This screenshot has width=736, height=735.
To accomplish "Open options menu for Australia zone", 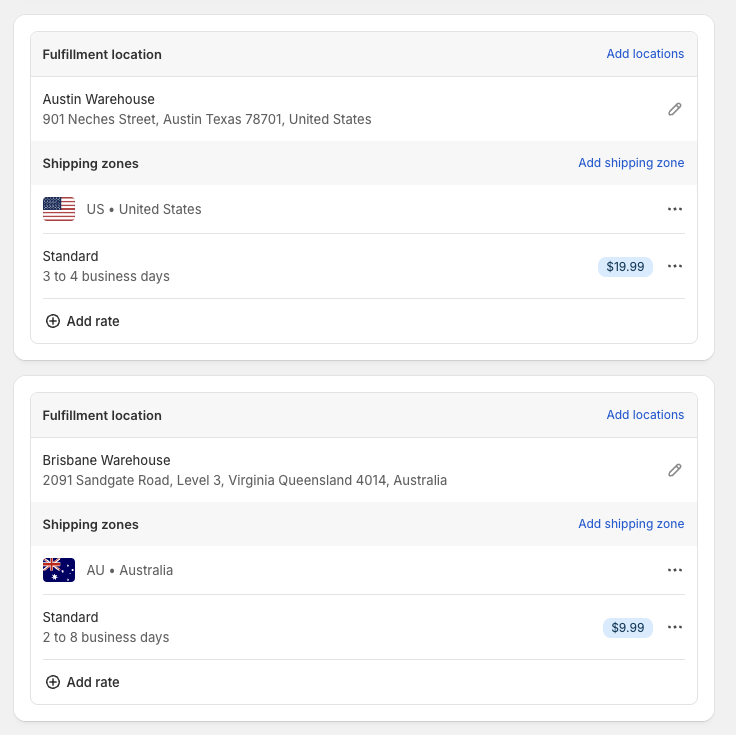I will 675,570.
